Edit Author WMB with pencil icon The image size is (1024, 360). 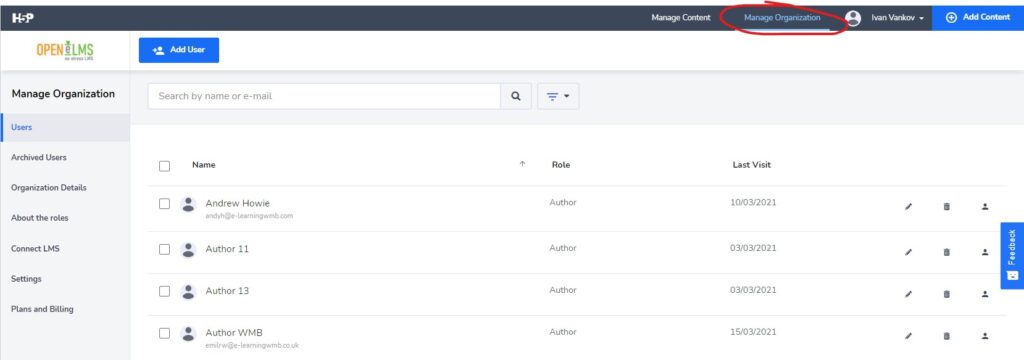908,336
